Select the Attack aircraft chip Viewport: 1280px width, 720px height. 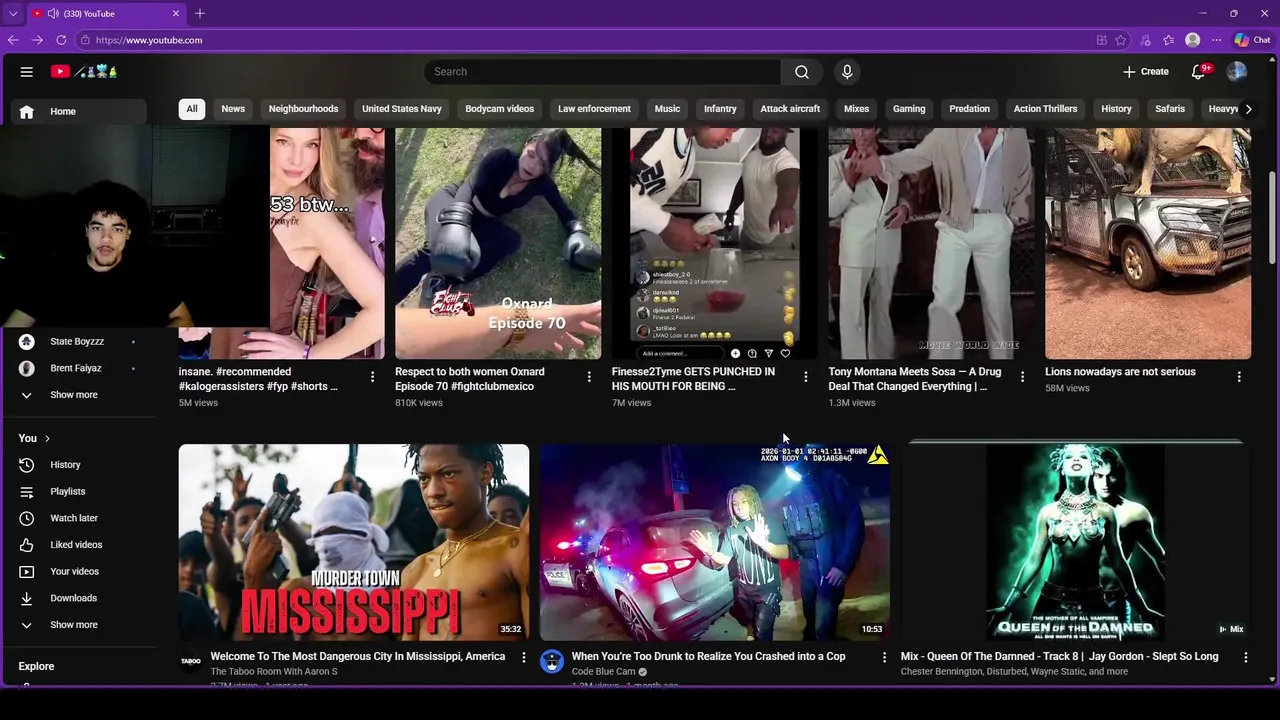coord(790,109)
